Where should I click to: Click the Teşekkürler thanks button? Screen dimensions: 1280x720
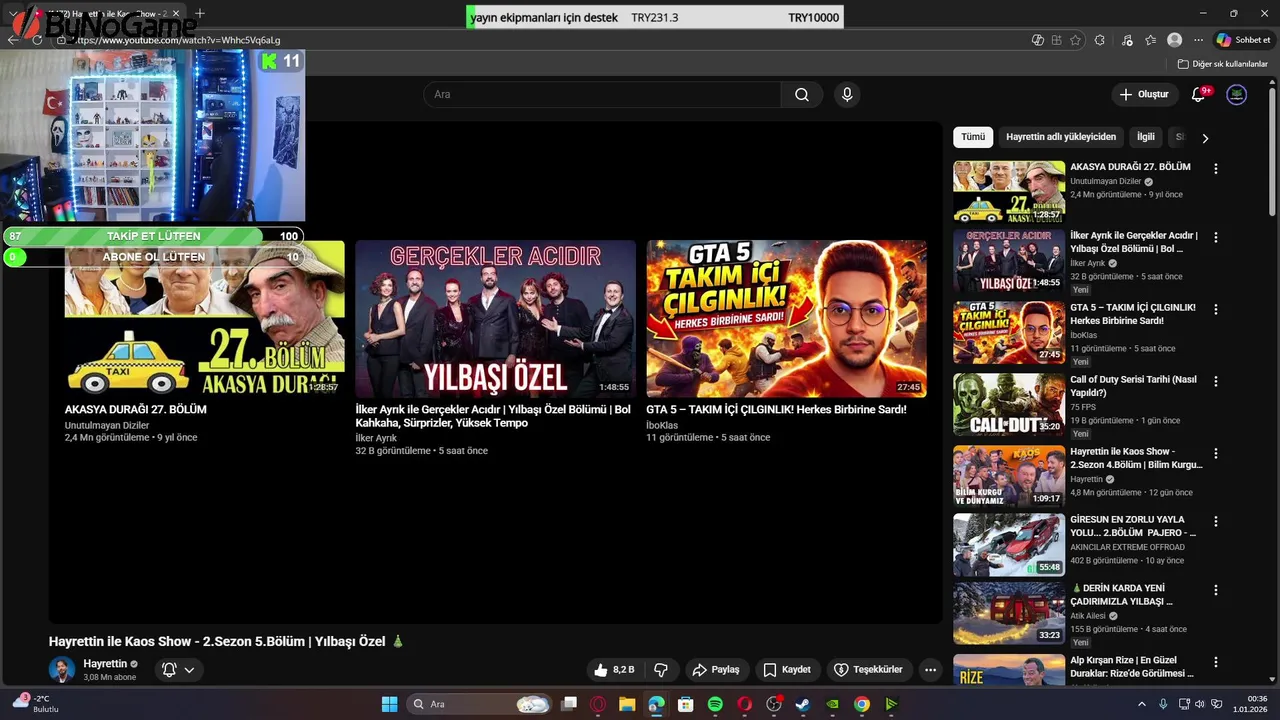click(869, 670)
